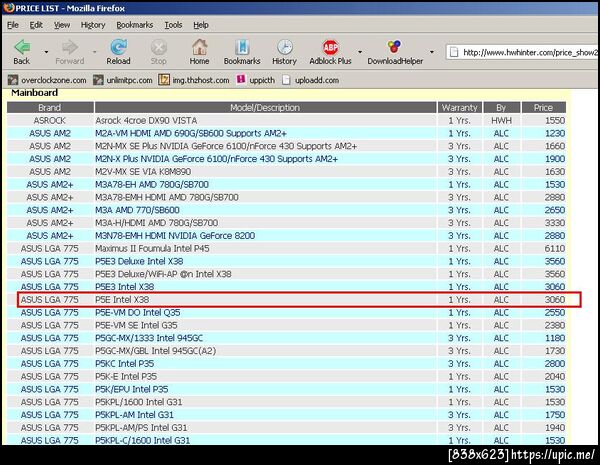Screen dimensions: 600x465
Task: Open the Bookmarks menu in the menu bar
Action: pyautogui.click(x=135, y=25)
